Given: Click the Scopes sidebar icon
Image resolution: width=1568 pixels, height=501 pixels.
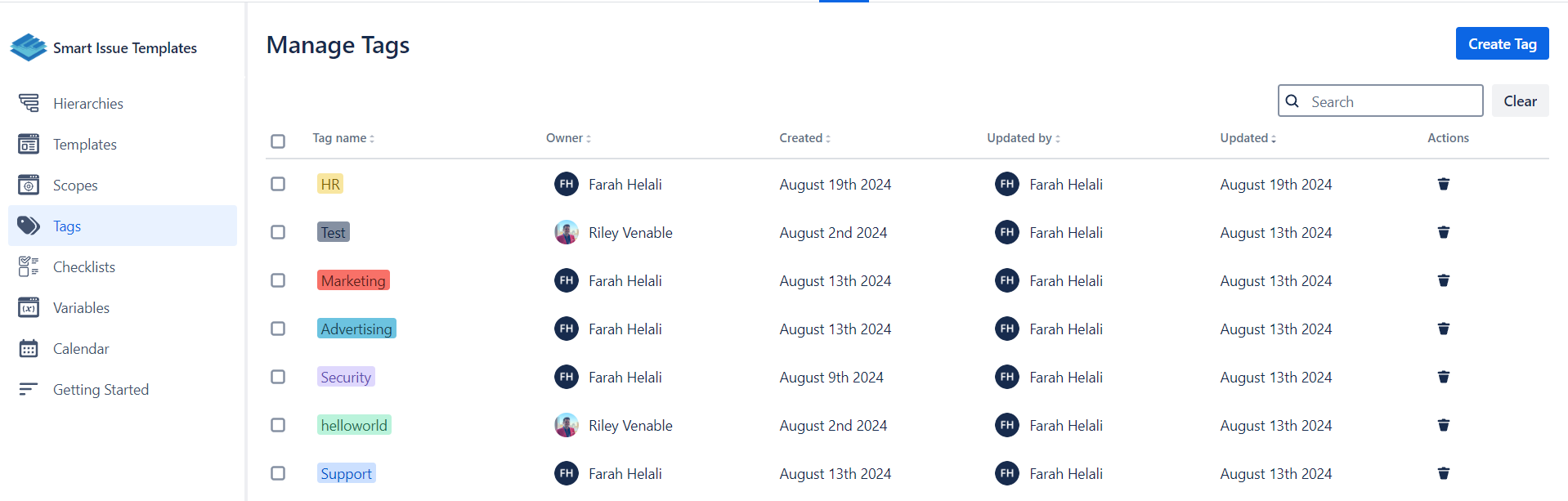Looking at the screenshot, I should pyautogui.click(x=29, y=185).
